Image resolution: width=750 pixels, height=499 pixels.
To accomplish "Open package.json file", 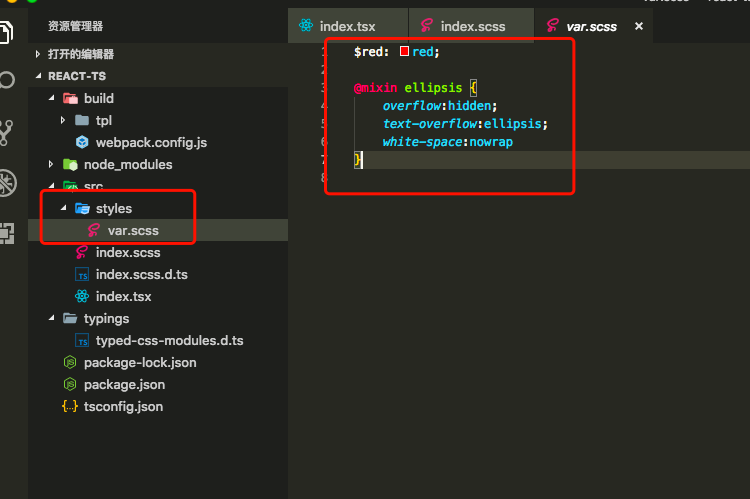I will tap(124, 385).
